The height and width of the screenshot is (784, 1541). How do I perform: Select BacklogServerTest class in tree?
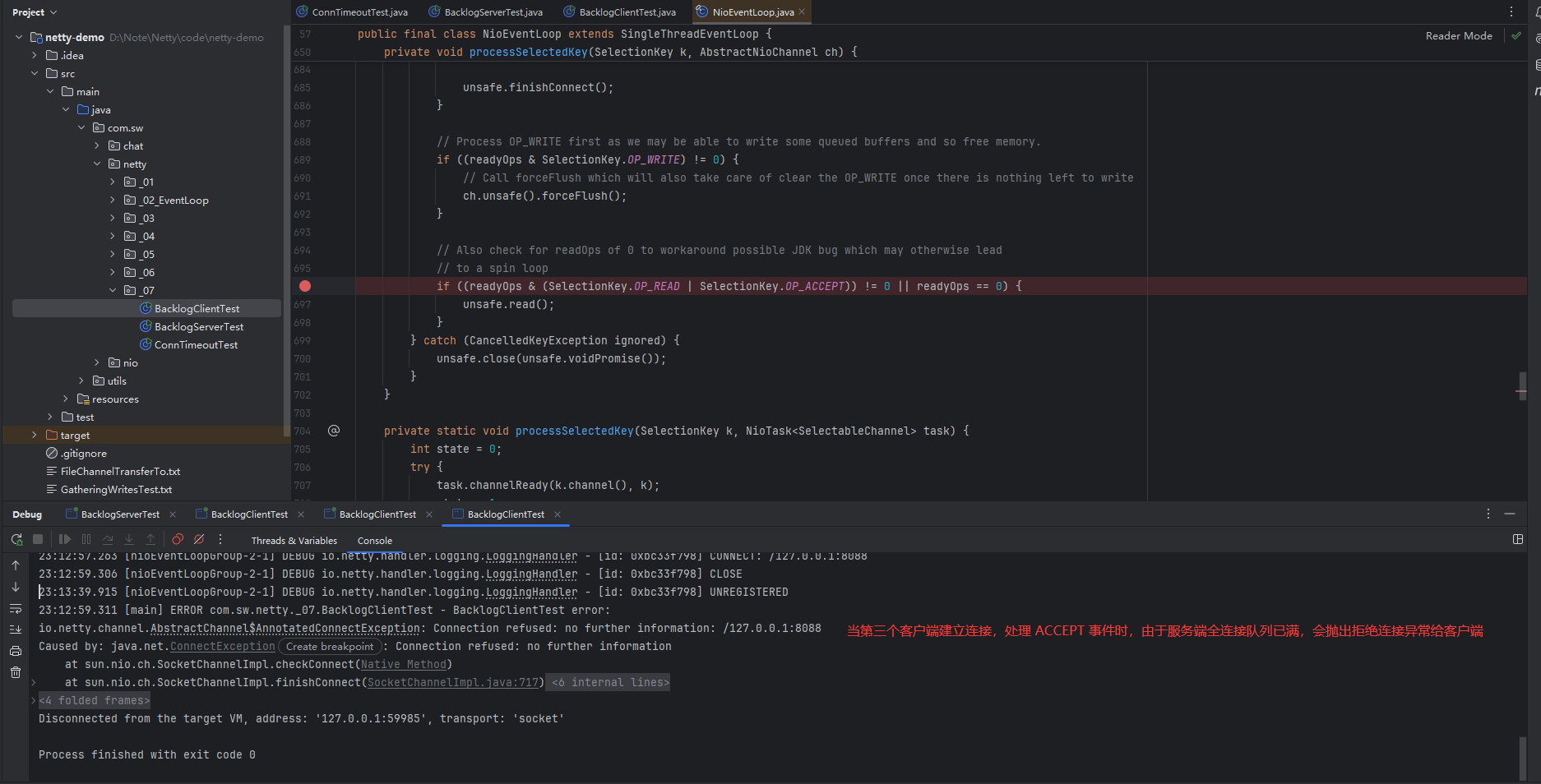coord(199,326)
